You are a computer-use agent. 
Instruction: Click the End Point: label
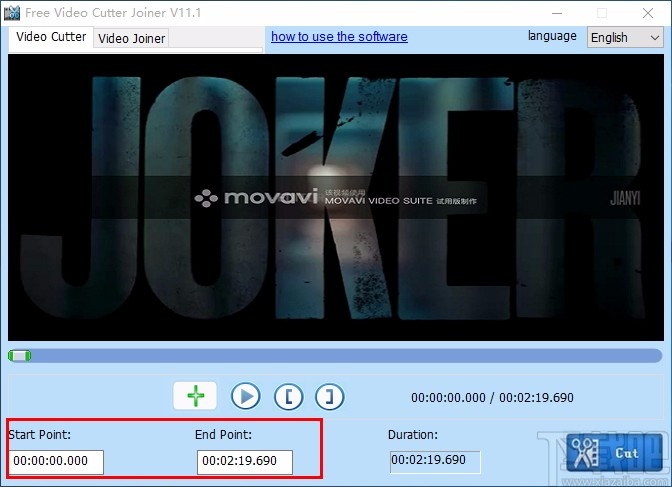pos(223,434)
